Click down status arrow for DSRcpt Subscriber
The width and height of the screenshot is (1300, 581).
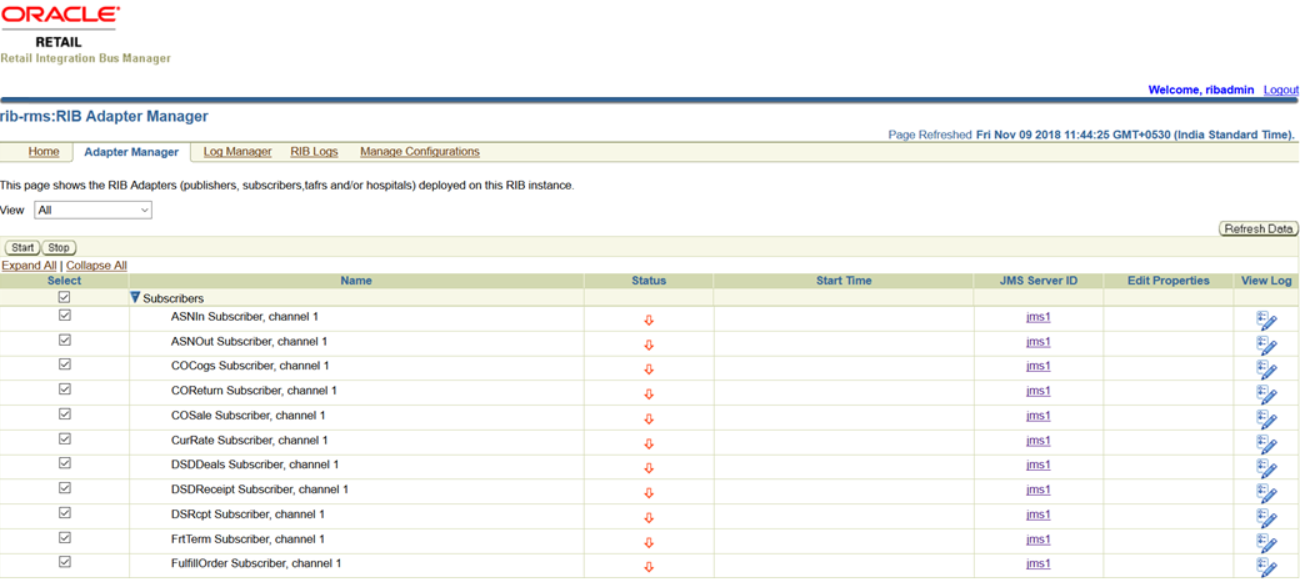[x=649, y=518]
